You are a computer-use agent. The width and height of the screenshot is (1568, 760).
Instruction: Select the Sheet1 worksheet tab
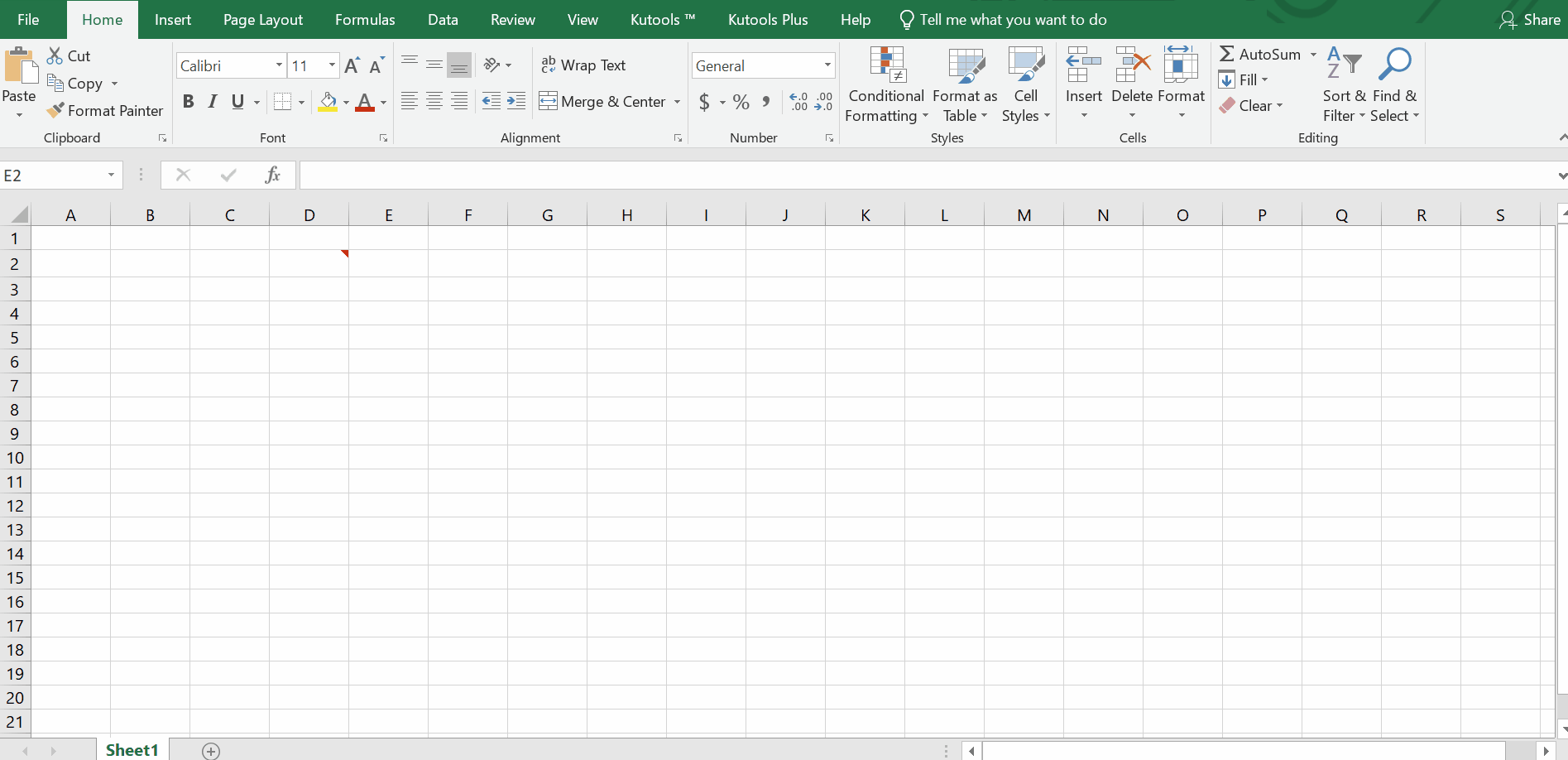pyautogui.click(x=132, y=750)
